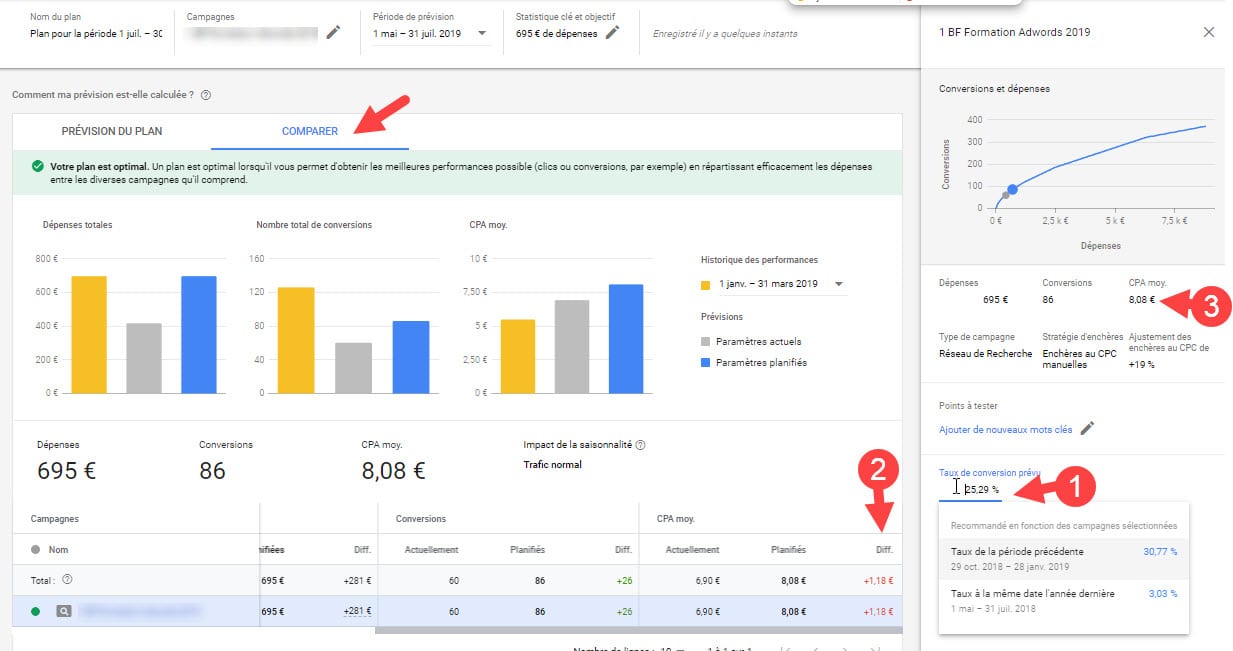Click the Taux de conversion prévu input field
The height and width of the screenshot is (651, 1233).
tap(980, 487)
